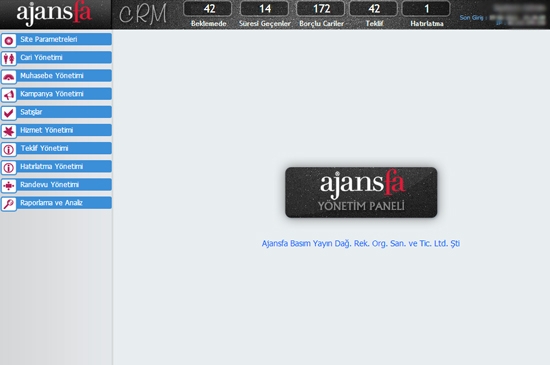Click the Satışlar checkmark icon
This screenshot has height=365, width=550.
coord(9,113)
